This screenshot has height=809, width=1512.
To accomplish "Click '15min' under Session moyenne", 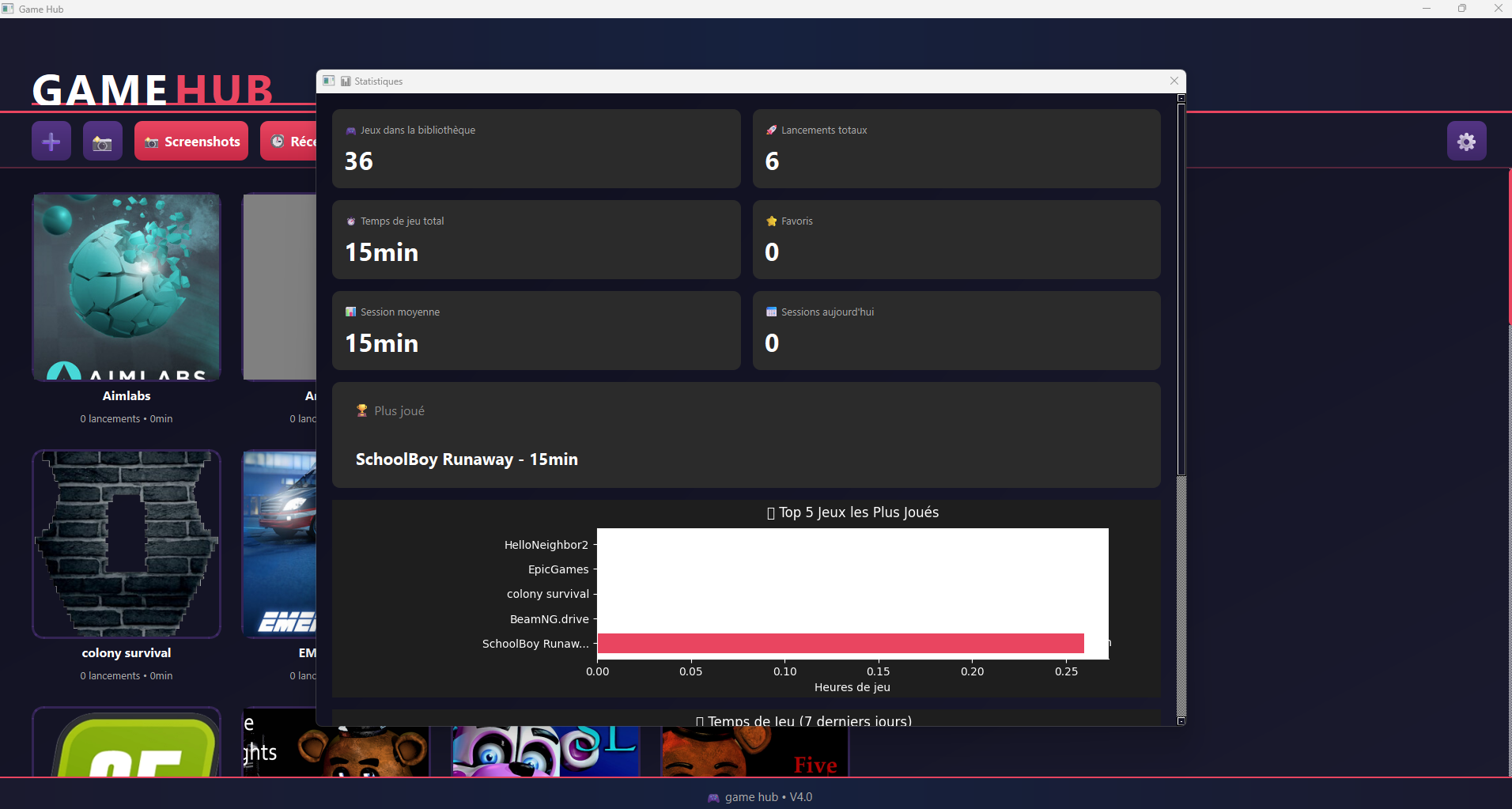I will coord(382,343).
